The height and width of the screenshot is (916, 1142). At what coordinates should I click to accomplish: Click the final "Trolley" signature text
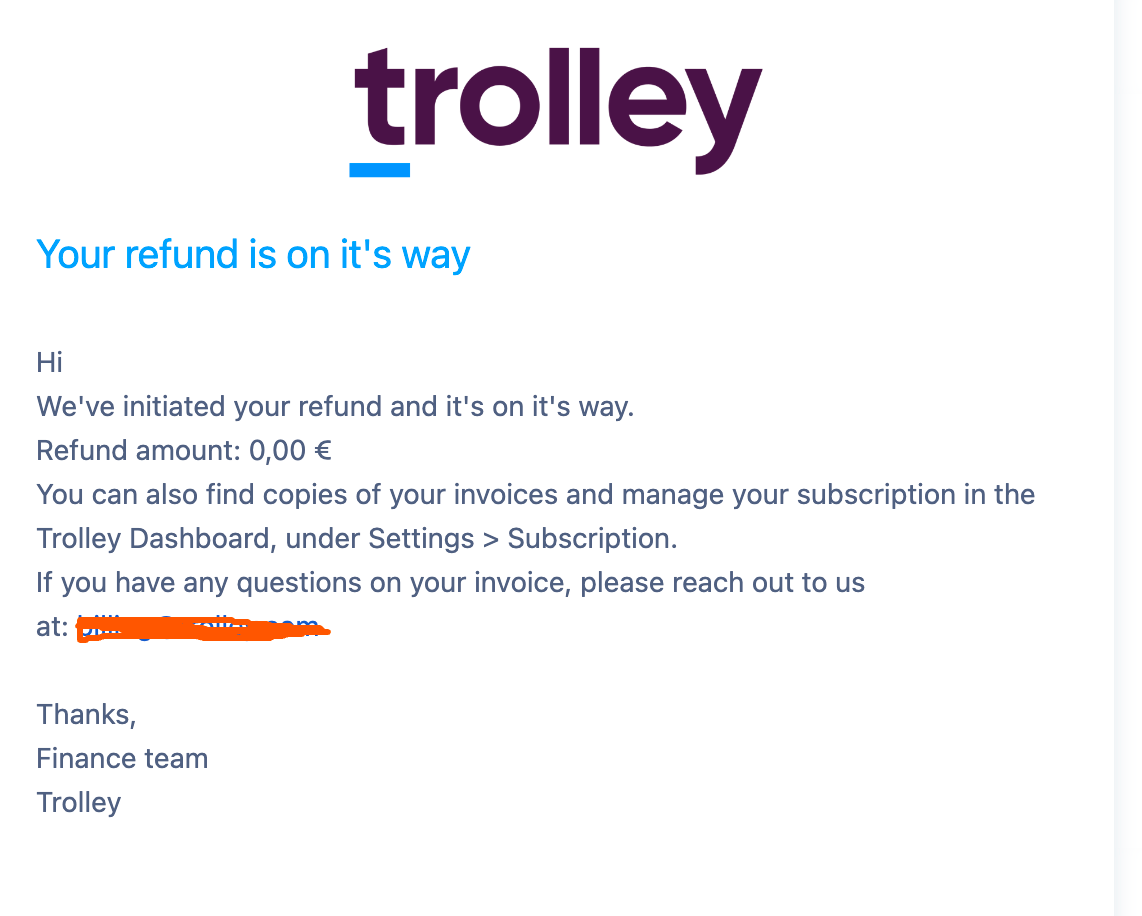[x=79, y=803]
